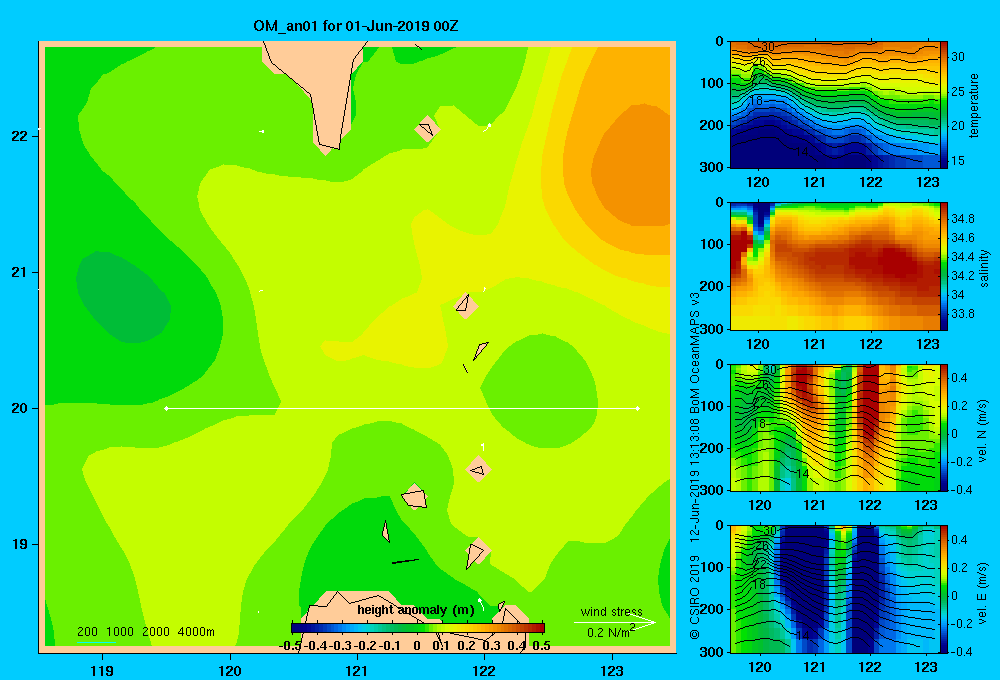This screenshot has width=1000, height=680.
Task: Click the 'vel. E (m/s)' label
Action: 982,592
